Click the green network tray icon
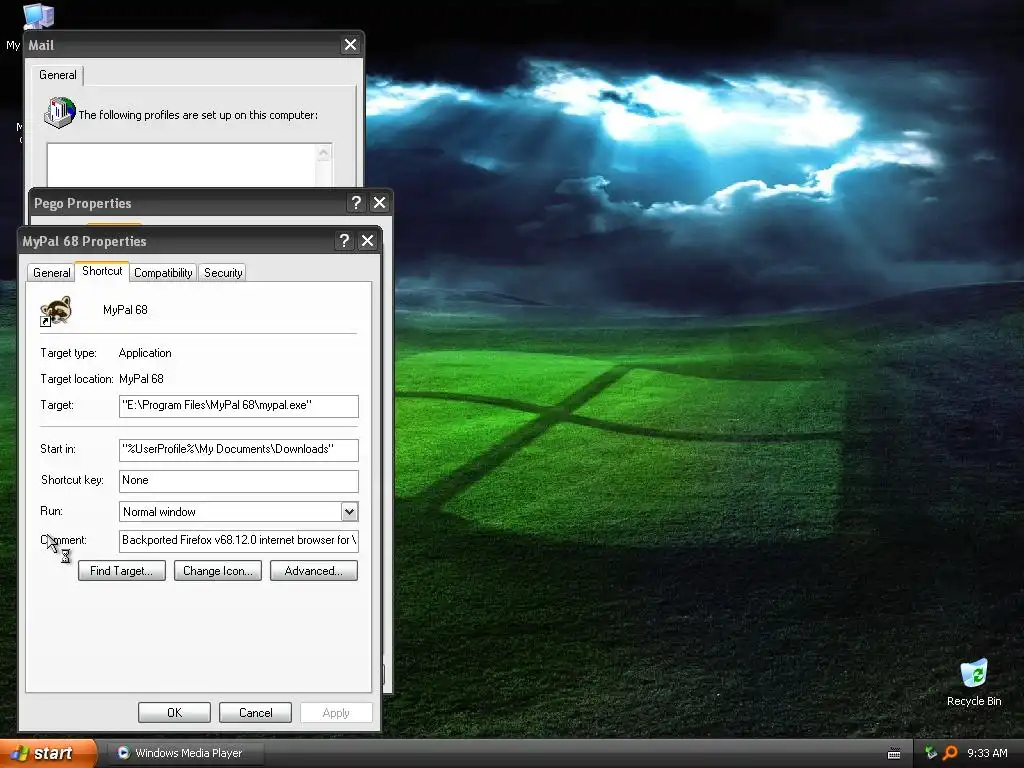This screenshot has width=1024, height=768. 931,753
